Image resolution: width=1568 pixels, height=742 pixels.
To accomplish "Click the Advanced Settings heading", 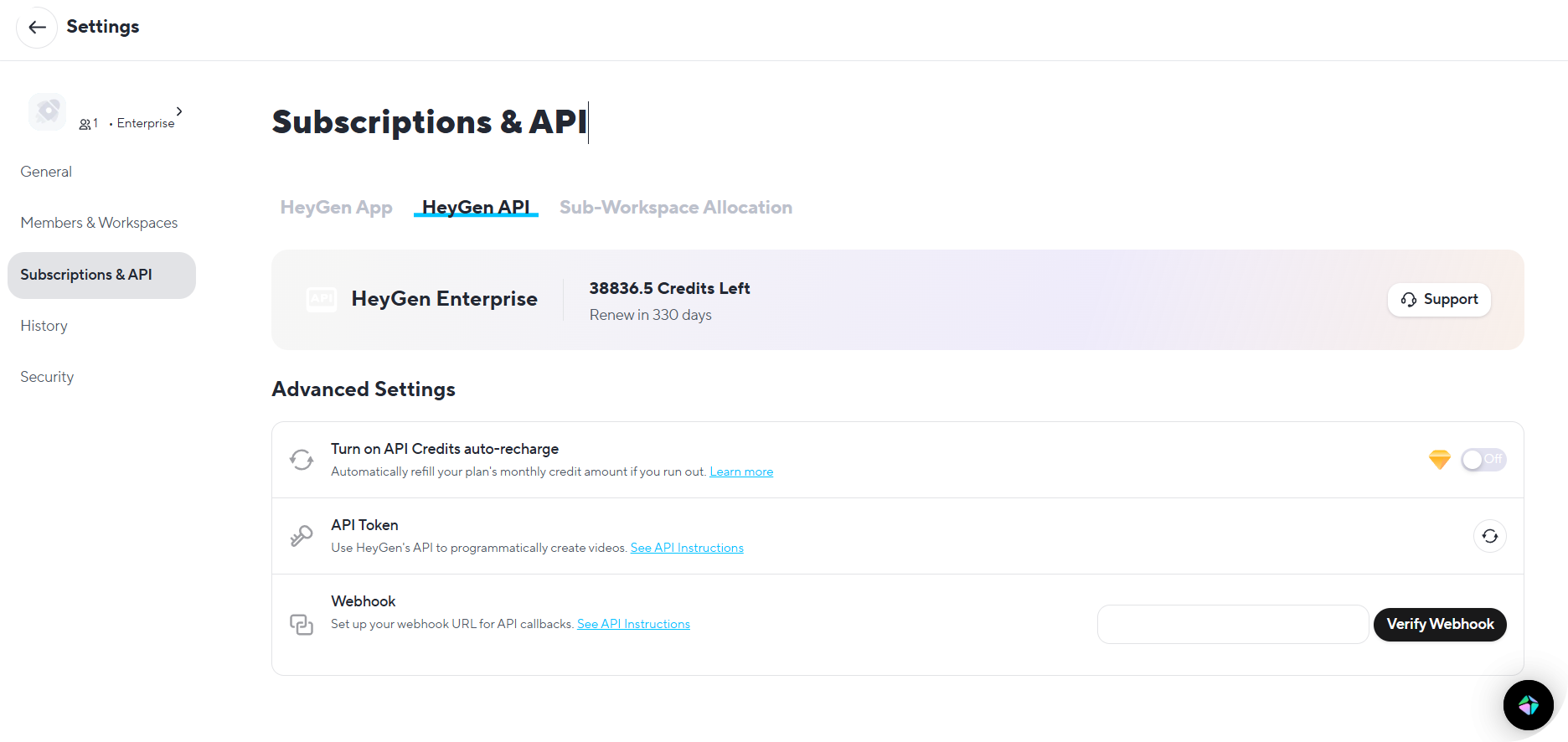I will [x=364, y=389].
